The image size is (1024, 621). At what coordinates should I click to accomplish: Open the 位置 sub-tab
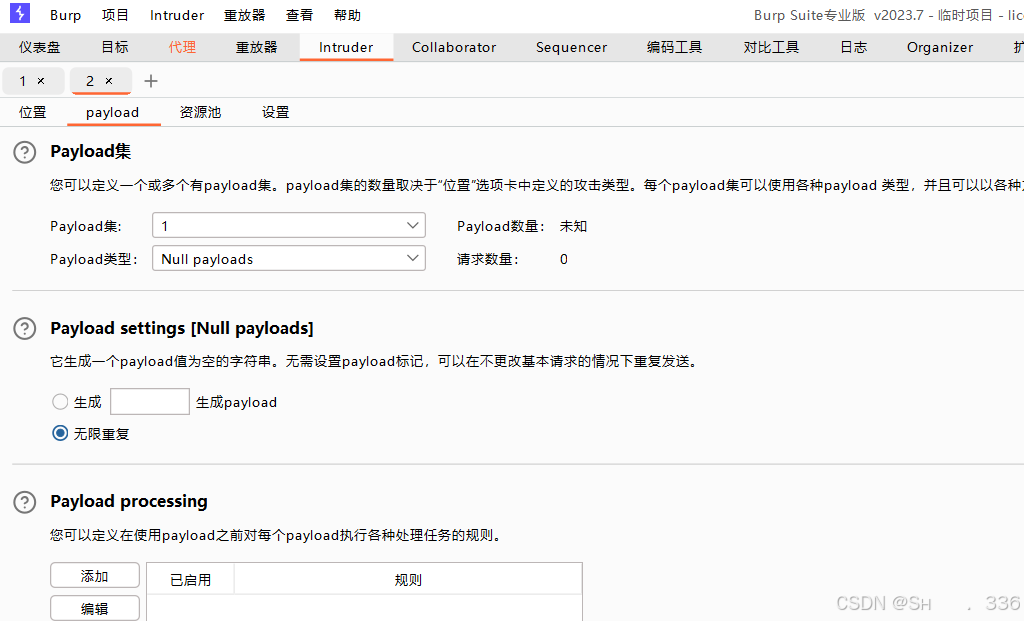pyautogui.click(x=33, y=112)
